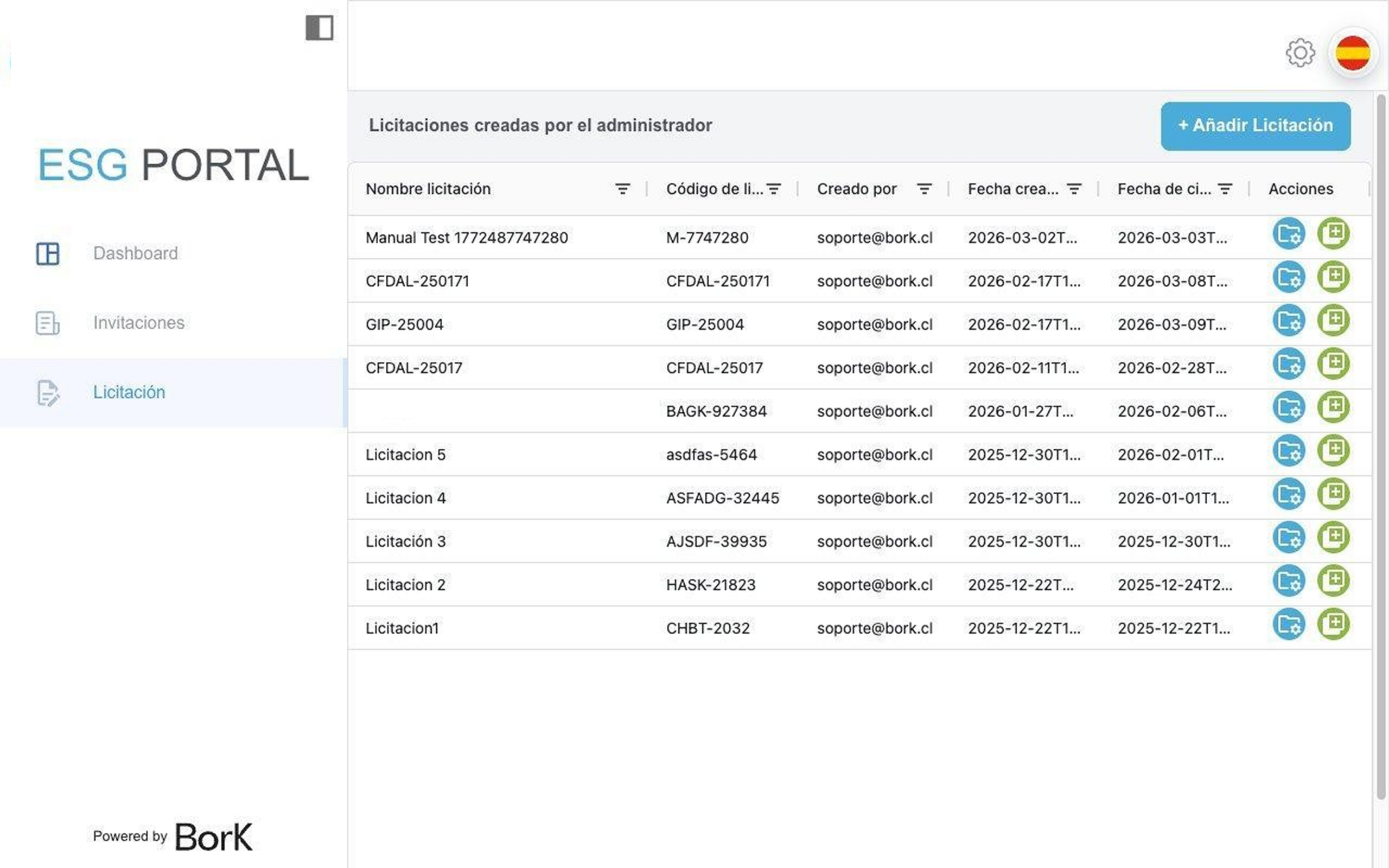Click the Añadir Licitación button
The width and height of the screenshot is (1389, 868).
[1256, 126]
